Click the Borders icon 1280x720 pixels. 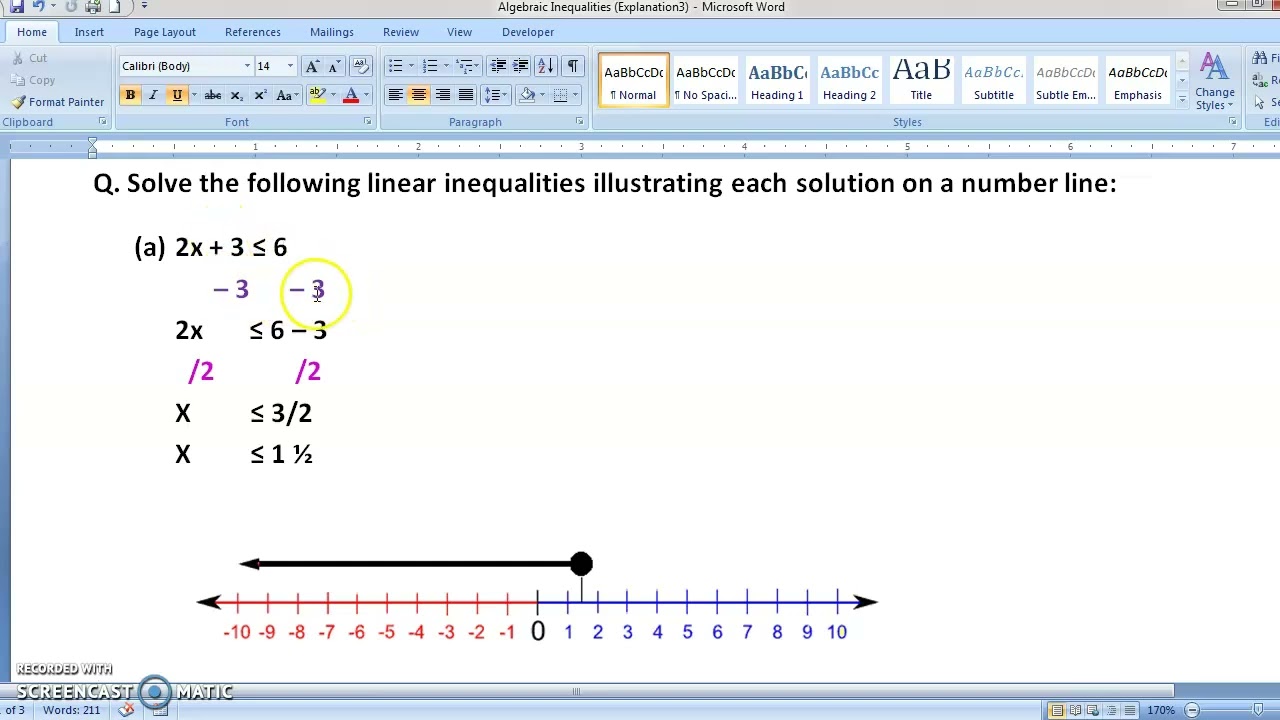(x=560, y=95)
